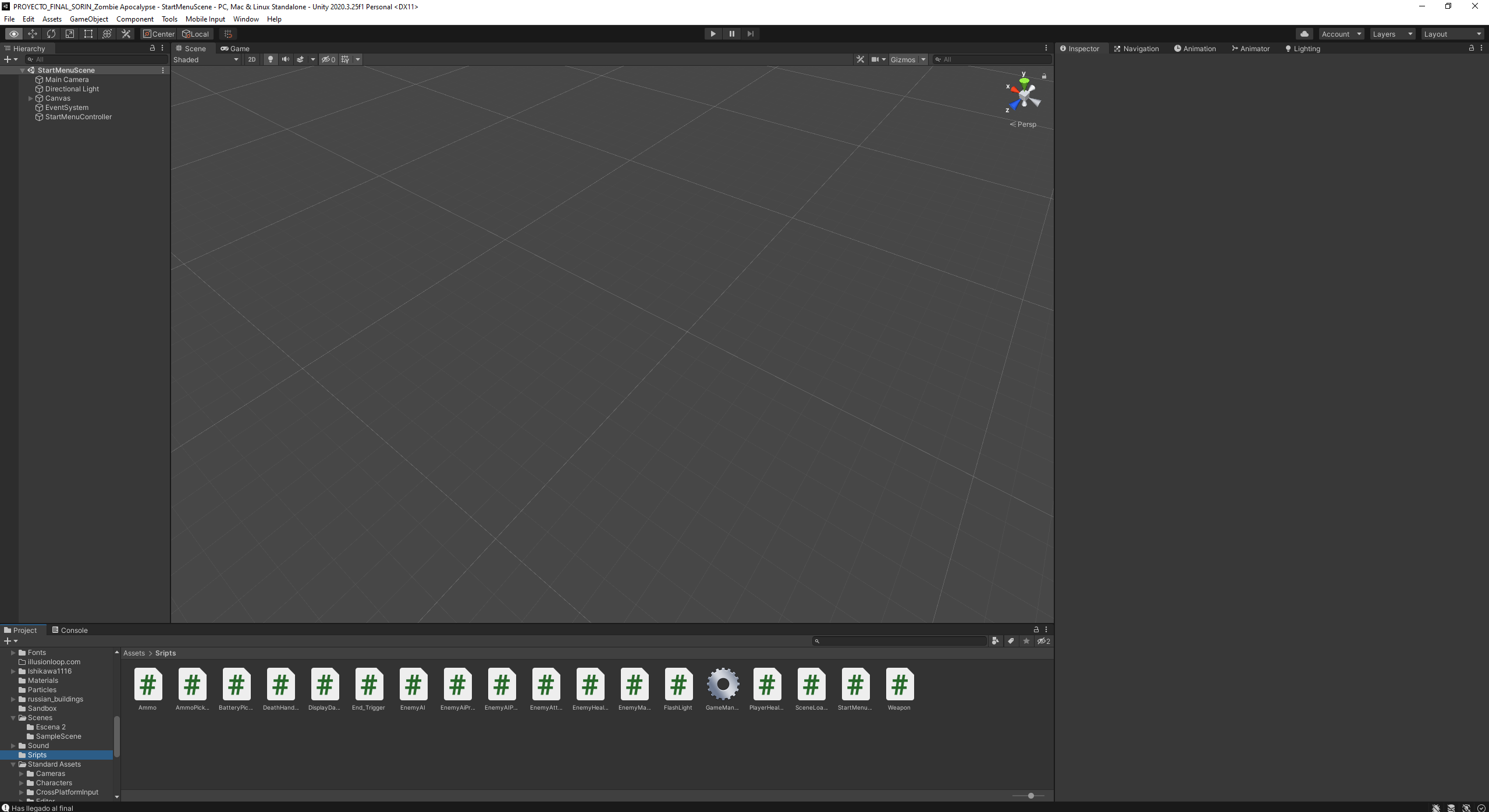
Task: Open the Unity cloud collaboration panel
Action: [x=1303, y=34]
